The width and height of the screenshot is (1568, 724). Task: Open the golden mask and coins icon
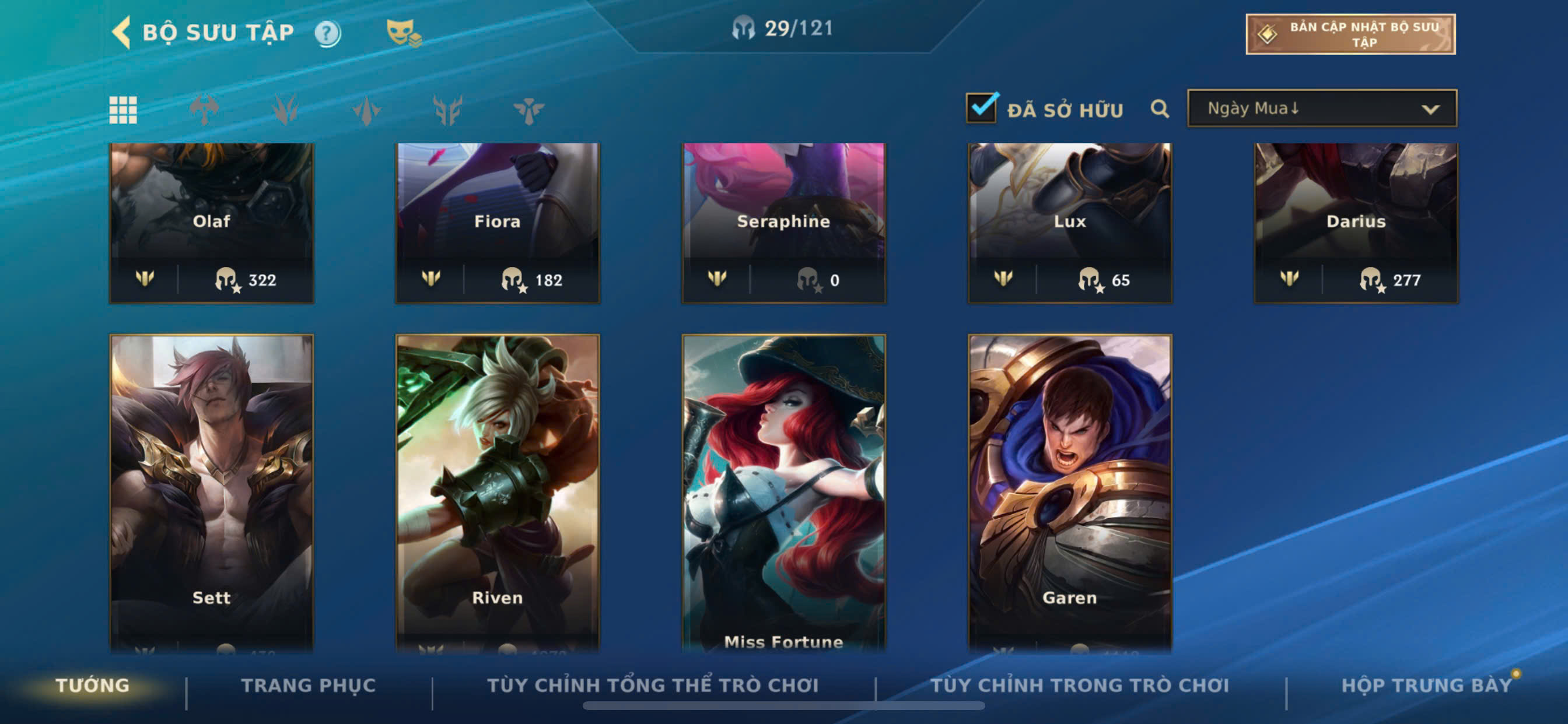(404, 33)
